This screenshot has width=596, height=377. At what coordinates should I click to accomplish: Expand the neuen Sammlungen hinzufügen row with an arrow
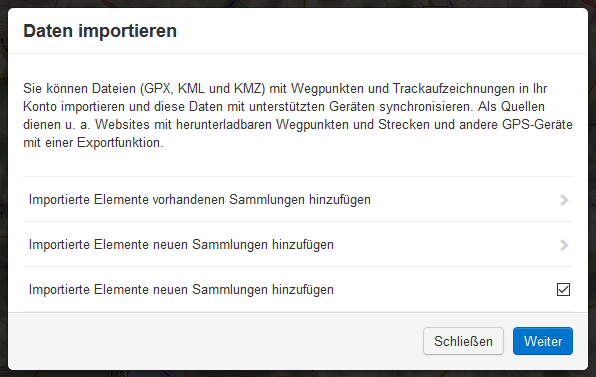pos(298,244)
